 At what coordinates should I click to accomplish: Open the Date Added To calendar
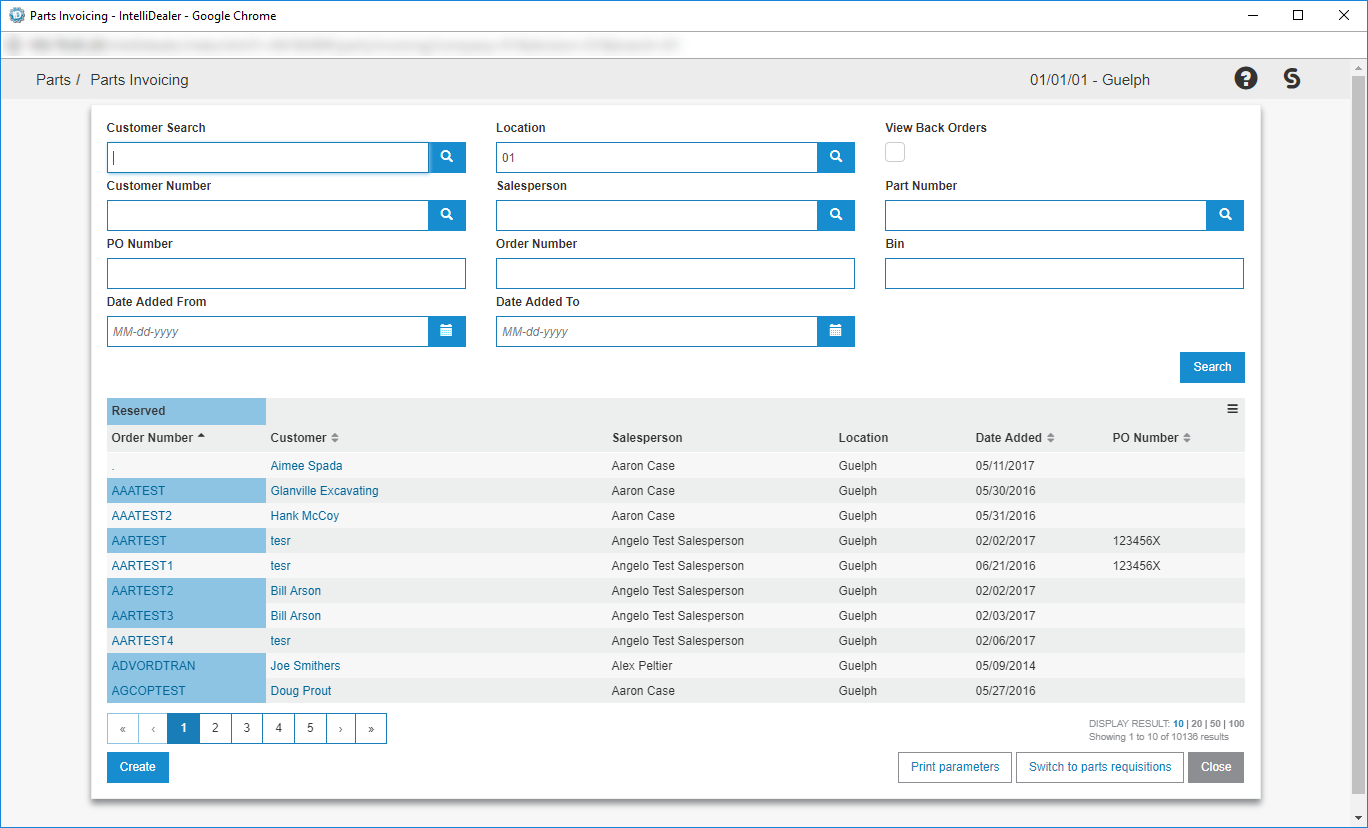click(x=836, y=331)
